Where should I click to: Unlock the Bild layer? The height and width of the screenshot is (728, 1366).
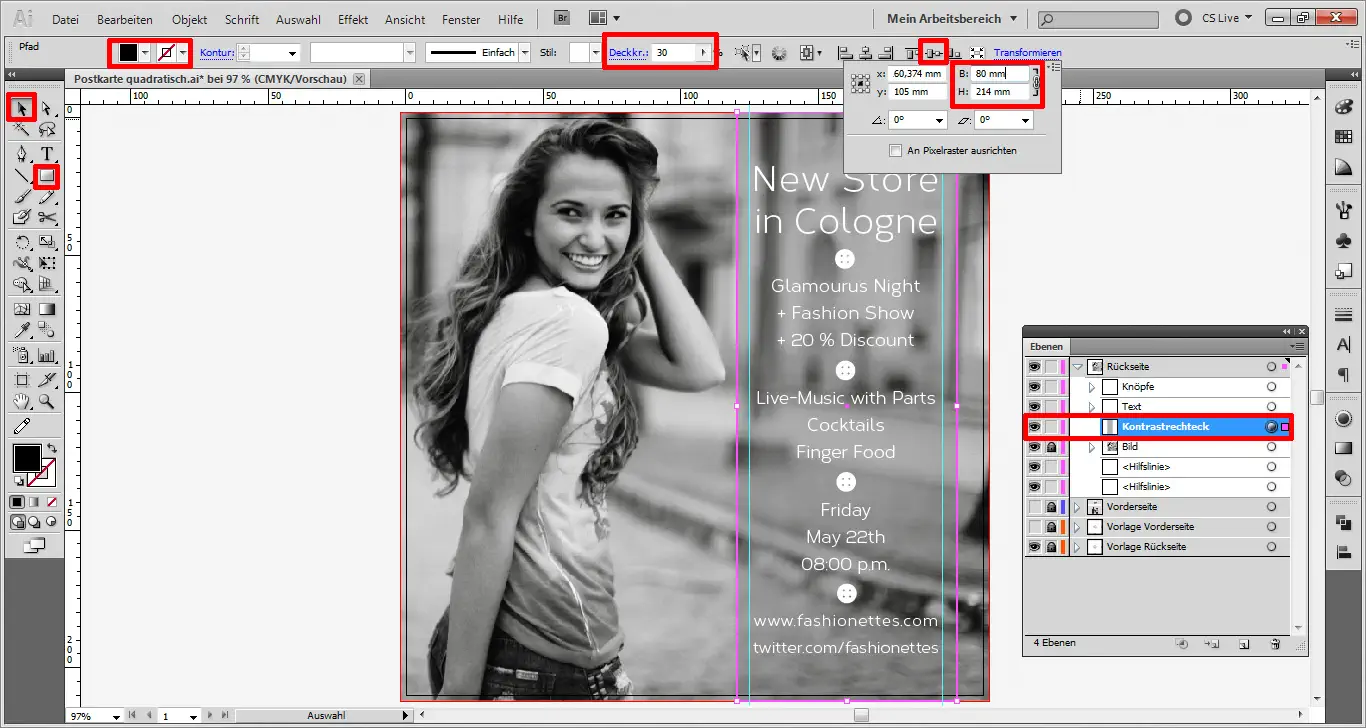coord(1051,447)
